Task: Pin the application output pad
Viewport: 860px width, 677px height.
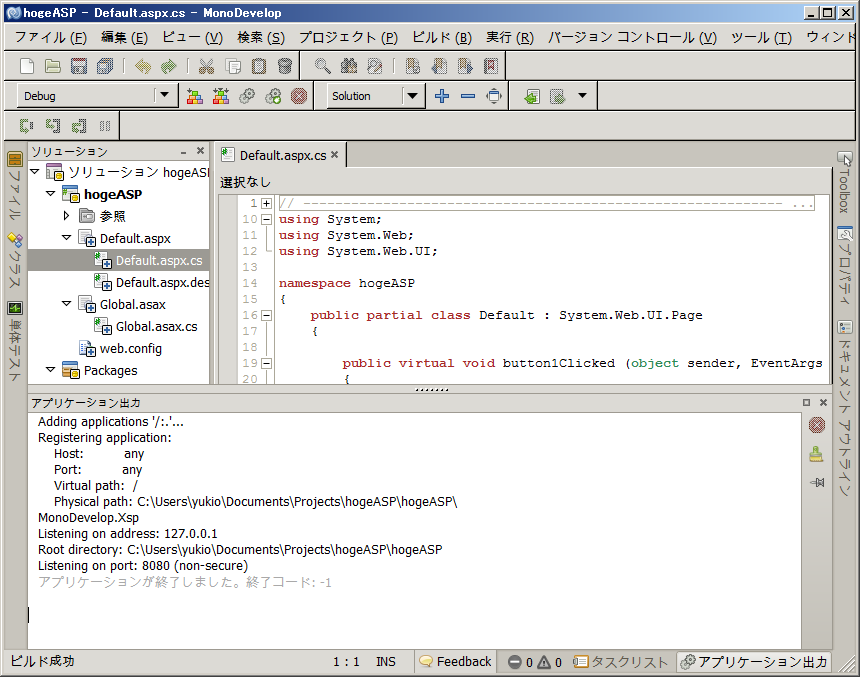Action: click(816, 482)
